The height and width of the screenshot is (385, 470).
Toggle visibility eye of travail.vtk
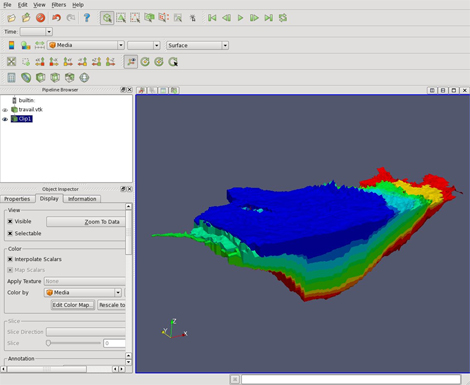[x=5, y=110]
